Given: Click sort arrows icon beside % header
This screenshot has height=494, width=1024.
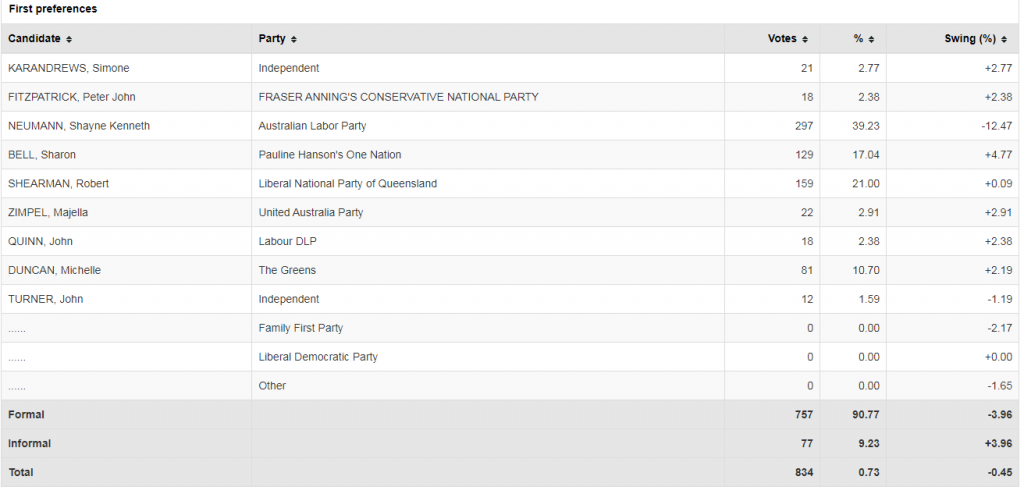Looking at the screenshot, I should click(x=872, y=39).
